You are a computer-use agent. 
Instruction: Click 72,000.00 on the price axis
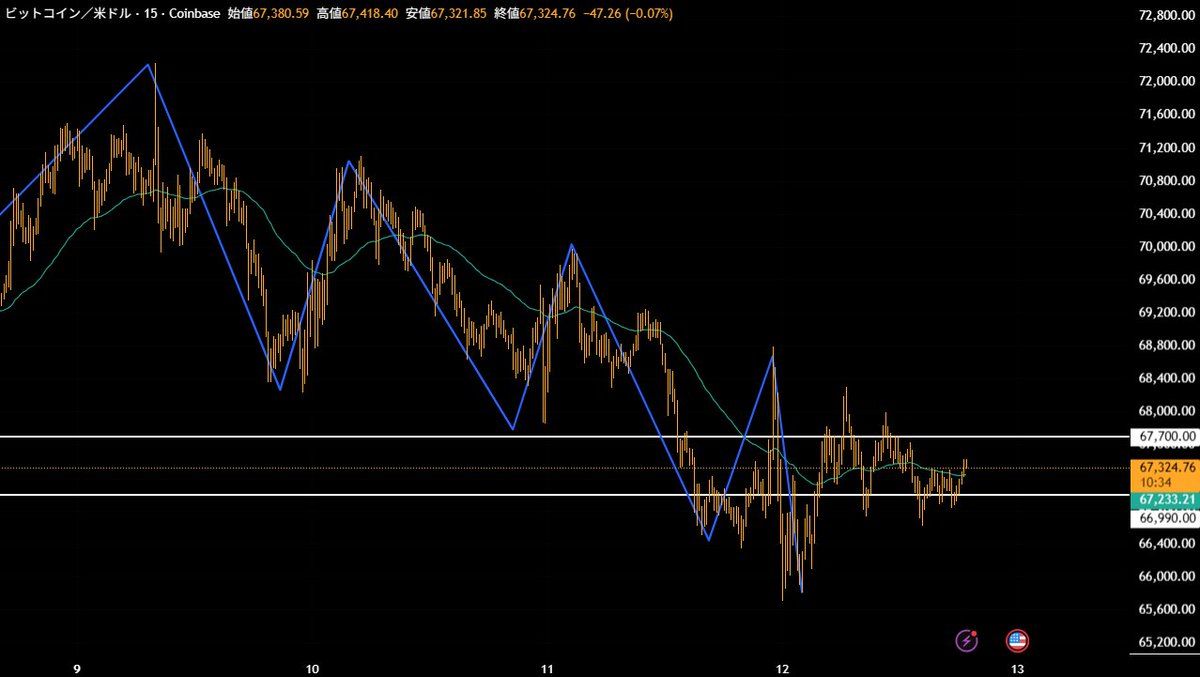click(x=1166, y=81)
